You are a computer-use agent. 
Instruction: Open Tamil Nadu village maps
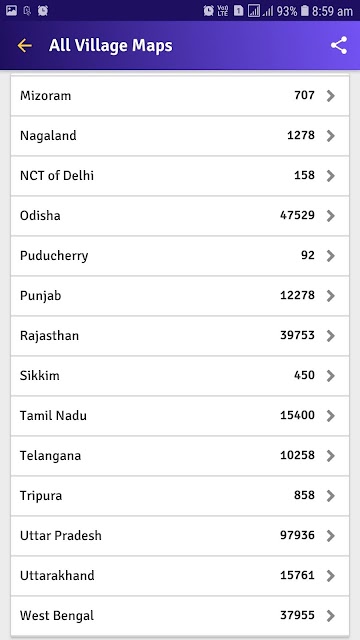(180, 416)
